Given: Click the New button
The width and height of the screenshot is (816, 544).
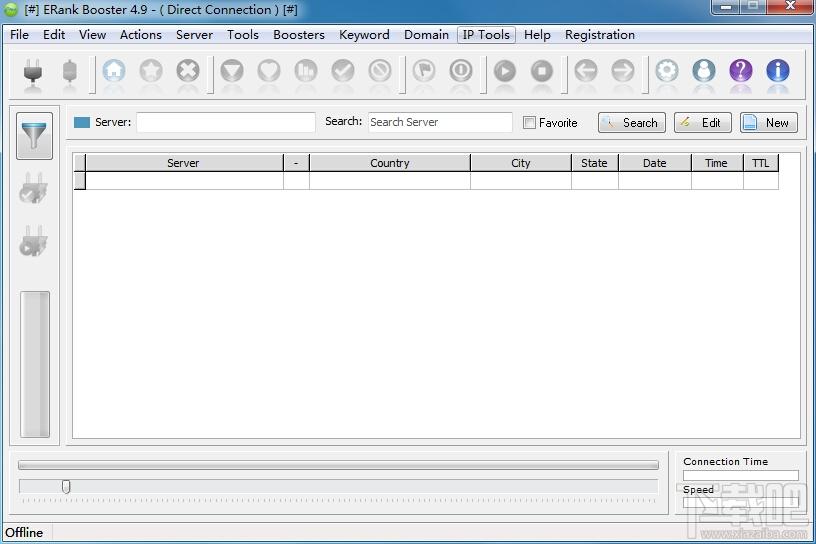Looking at the screenshot, I should [769, 123].
